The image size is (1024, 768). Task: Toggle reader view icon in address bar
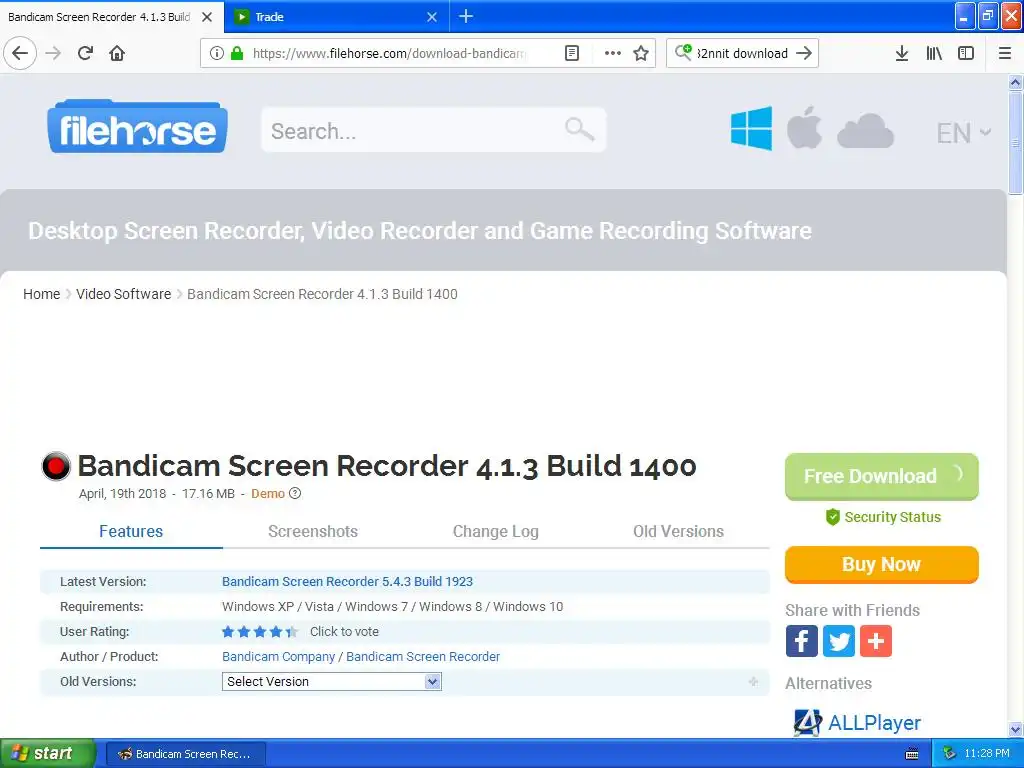click(x=571, y=53)
